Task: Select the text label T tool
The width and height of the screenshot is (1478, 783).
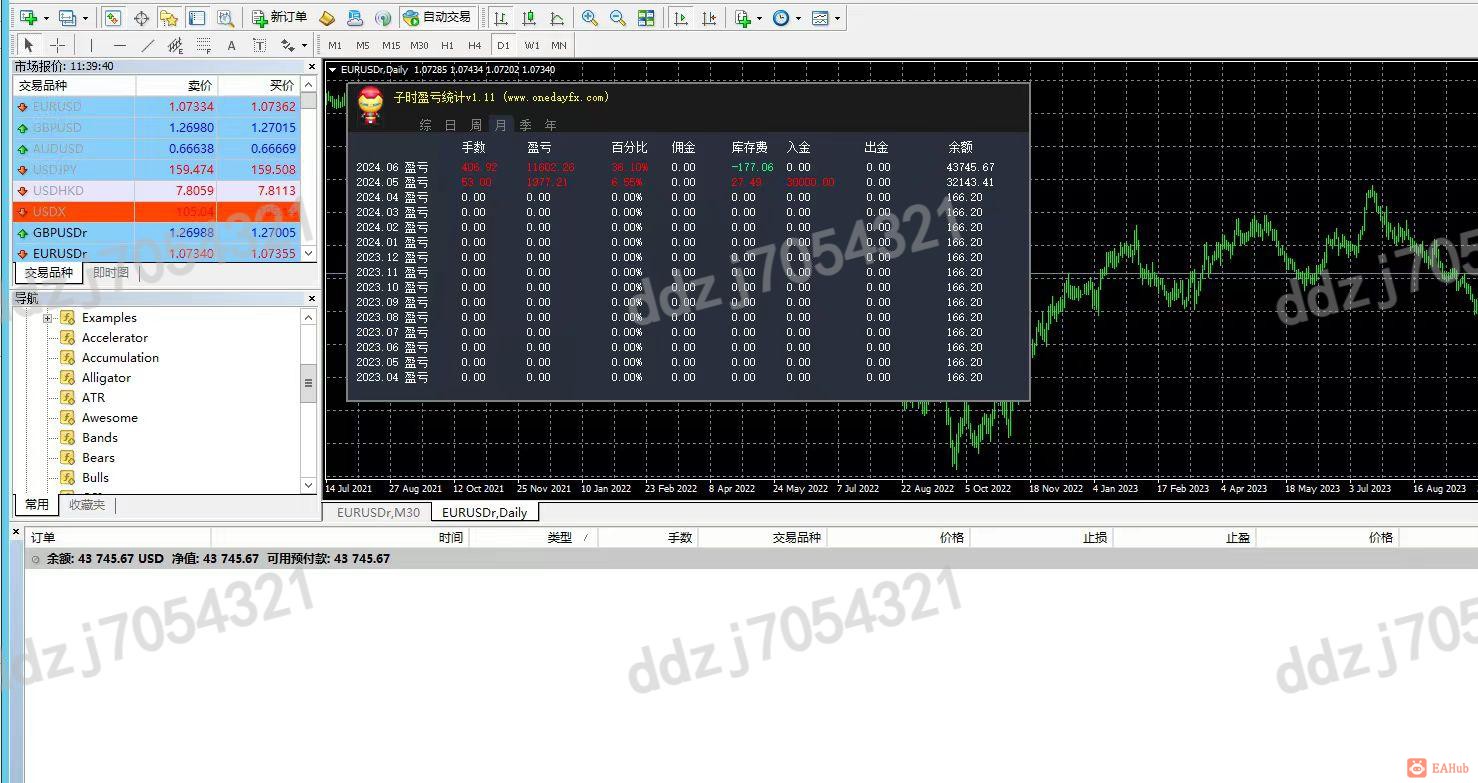Action: coord(259,45)
